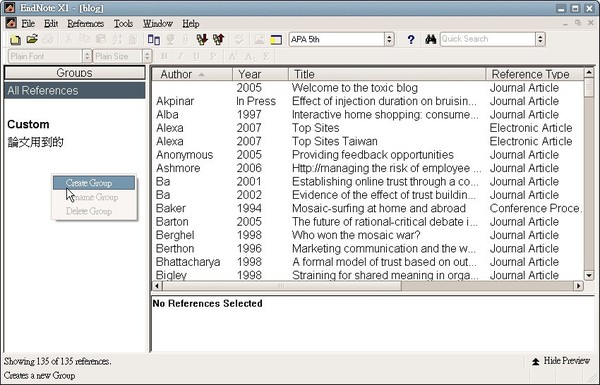
Task: Choose Create Group in context menu
Action: (x=94, y=183)
